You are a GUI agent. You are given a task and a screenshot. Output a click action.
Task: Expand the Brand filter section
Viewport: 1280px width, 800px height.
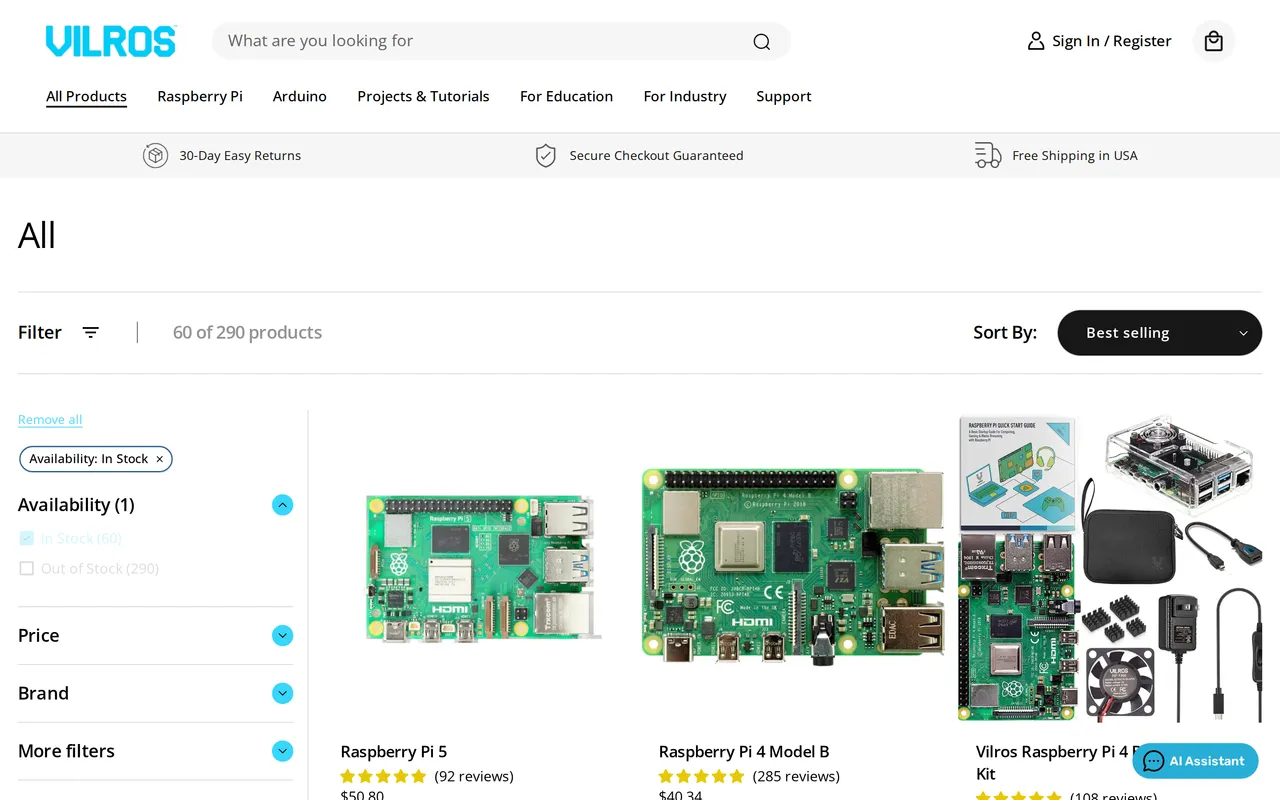(x=283, y=694)
